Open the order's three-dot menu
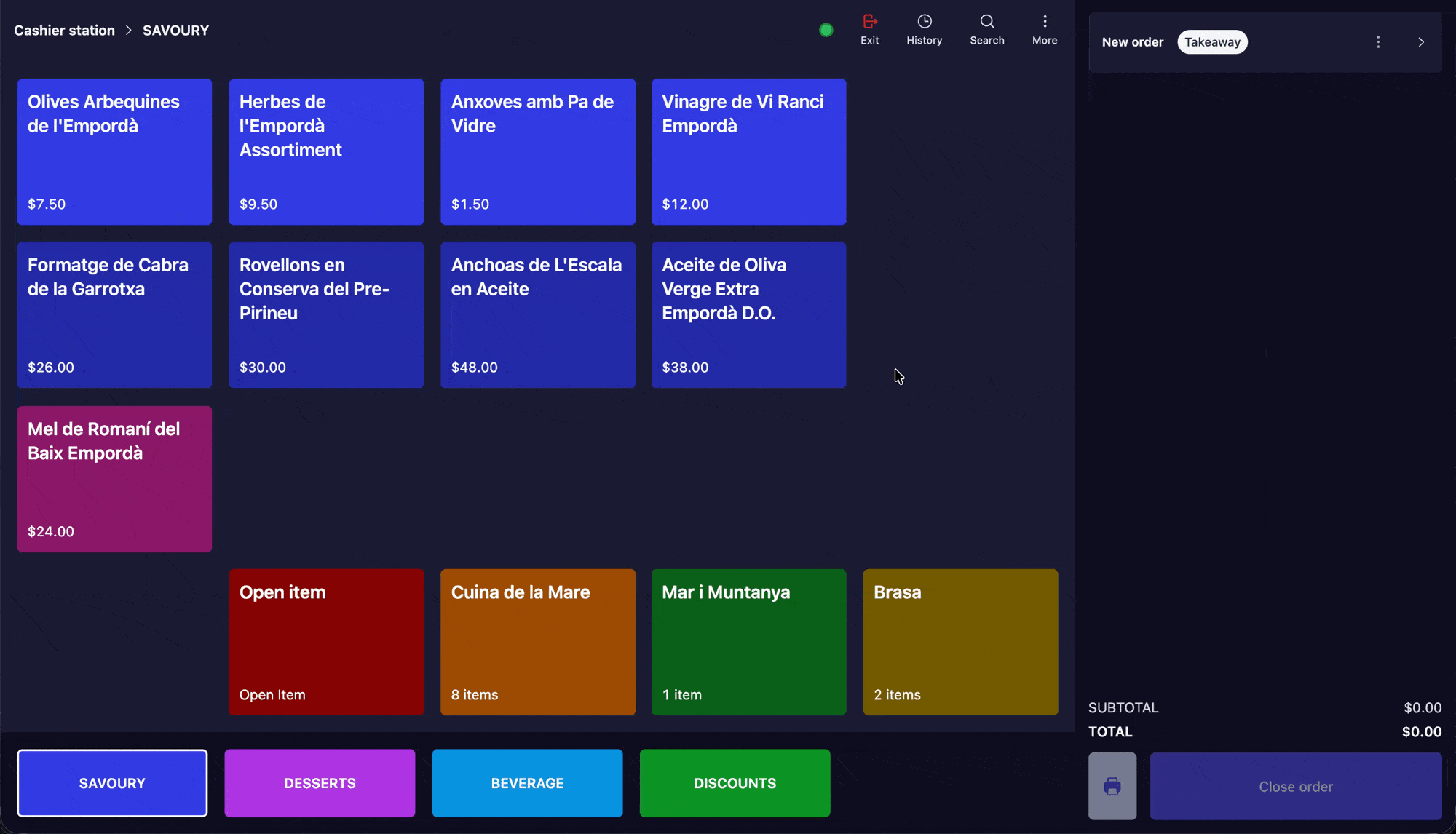 1377,42
